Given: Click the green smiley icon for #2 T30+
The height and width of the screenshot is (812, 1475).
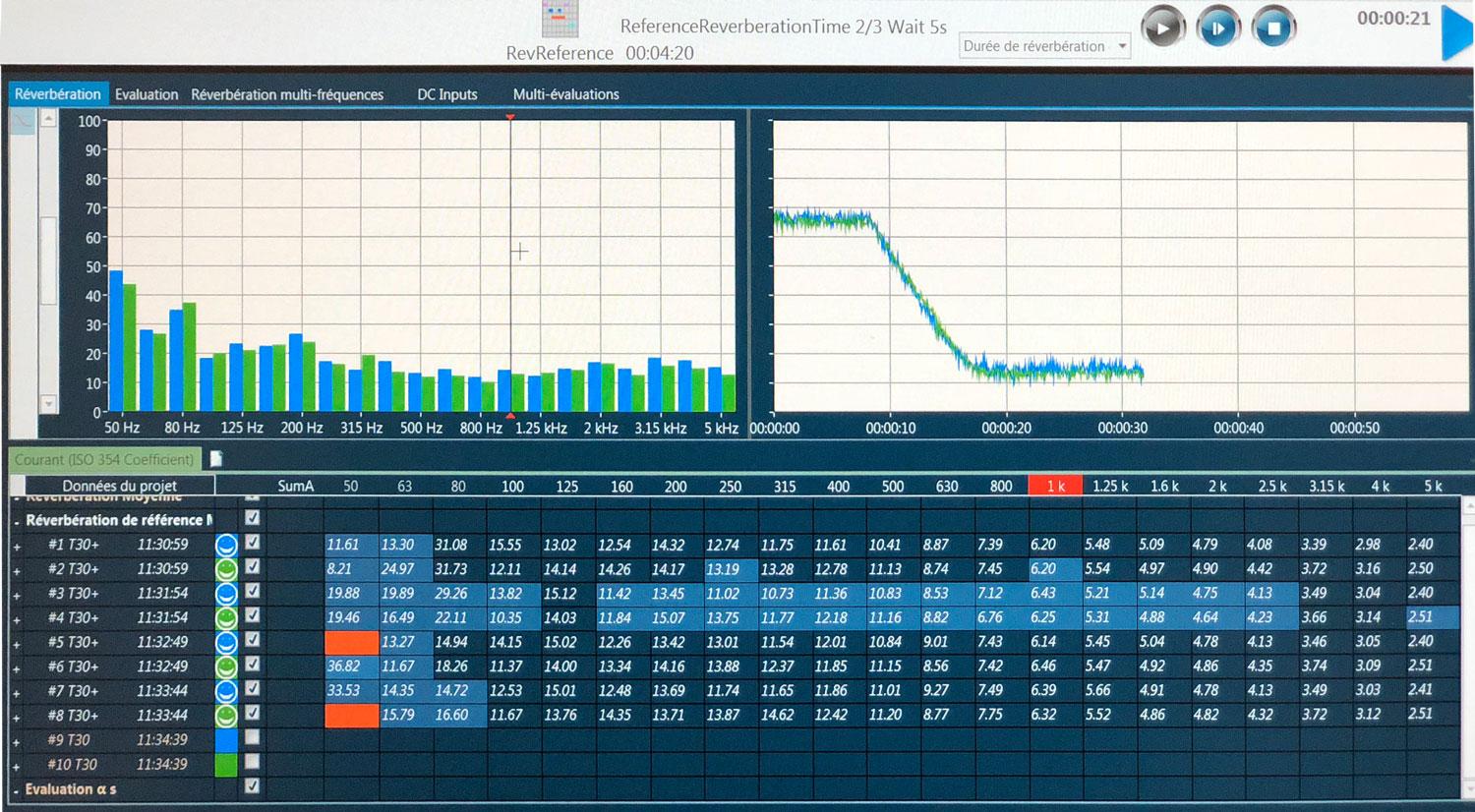Looking at the screenshot, I should point(226,569).
